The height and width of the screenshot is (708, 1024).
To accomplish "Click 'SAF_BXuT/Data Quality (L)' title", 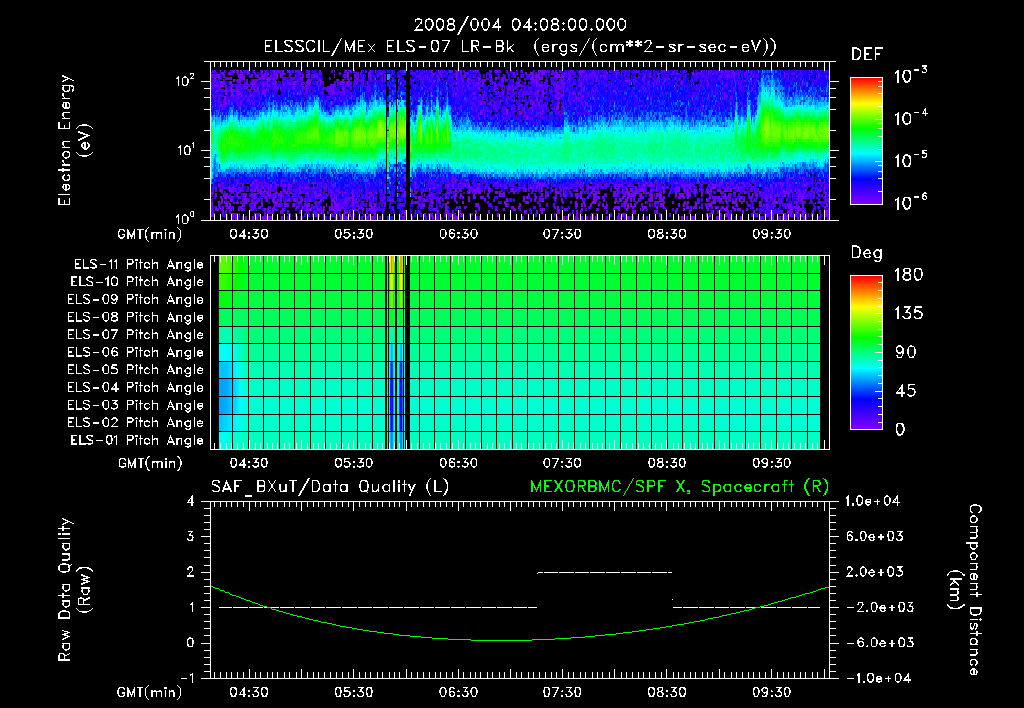I will pyautogui.click(x=330, y=487).
